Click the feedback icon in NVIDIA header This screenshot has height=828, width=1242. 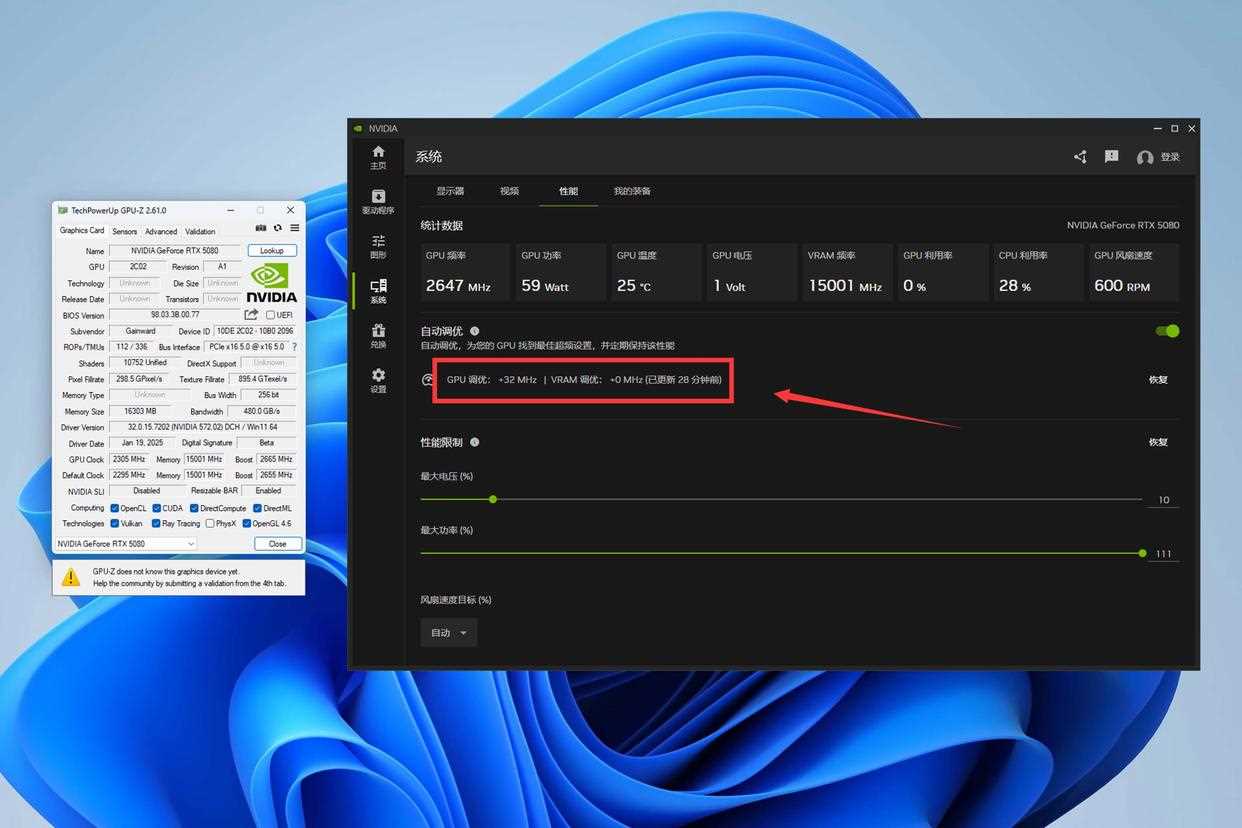tap(1111, 157)
